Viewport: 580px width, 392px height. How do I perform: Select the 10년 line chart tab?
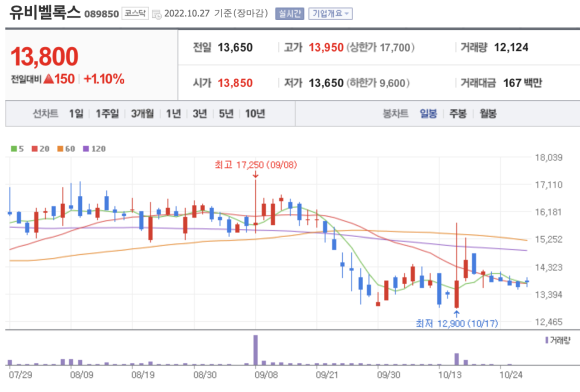(255, 114)
